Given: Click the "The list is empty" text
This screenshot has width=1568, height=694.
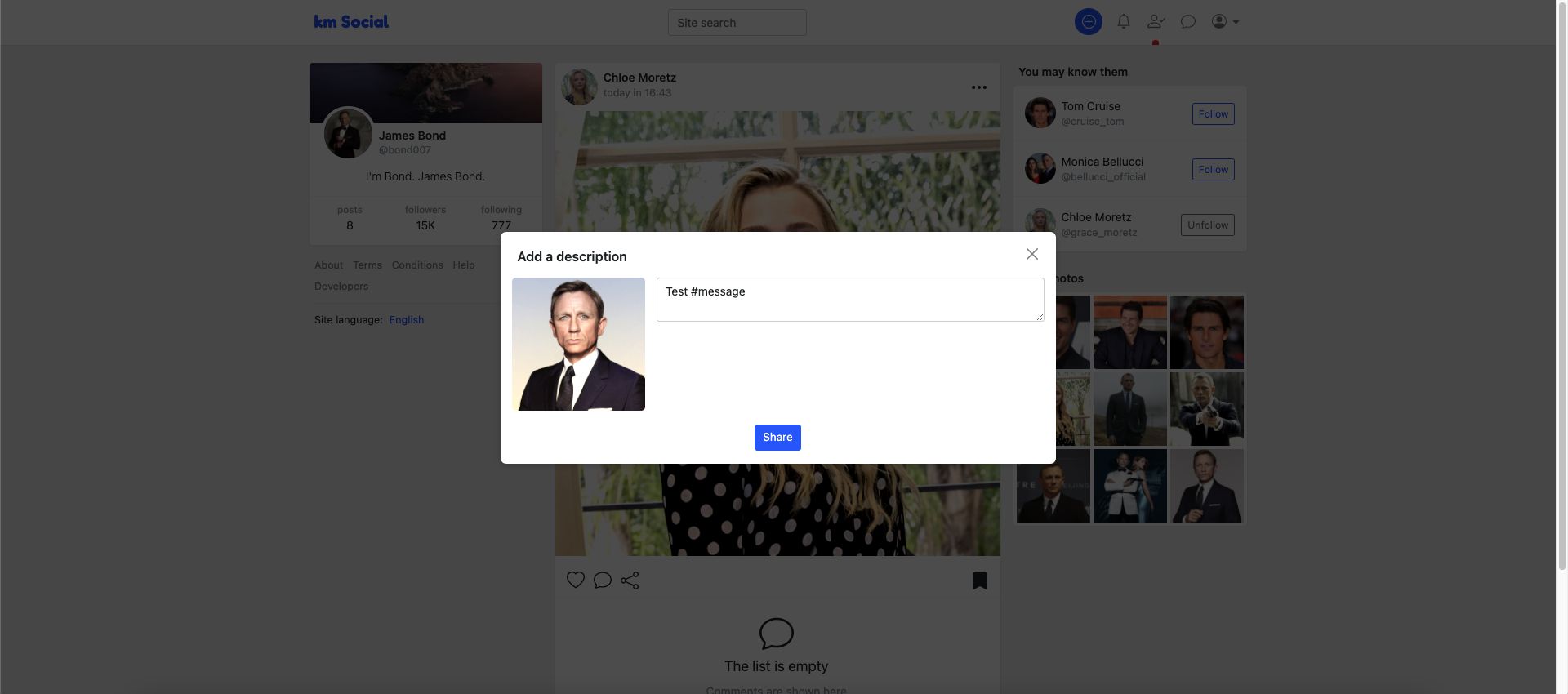Looking at the screenshot, I should 776,666.
